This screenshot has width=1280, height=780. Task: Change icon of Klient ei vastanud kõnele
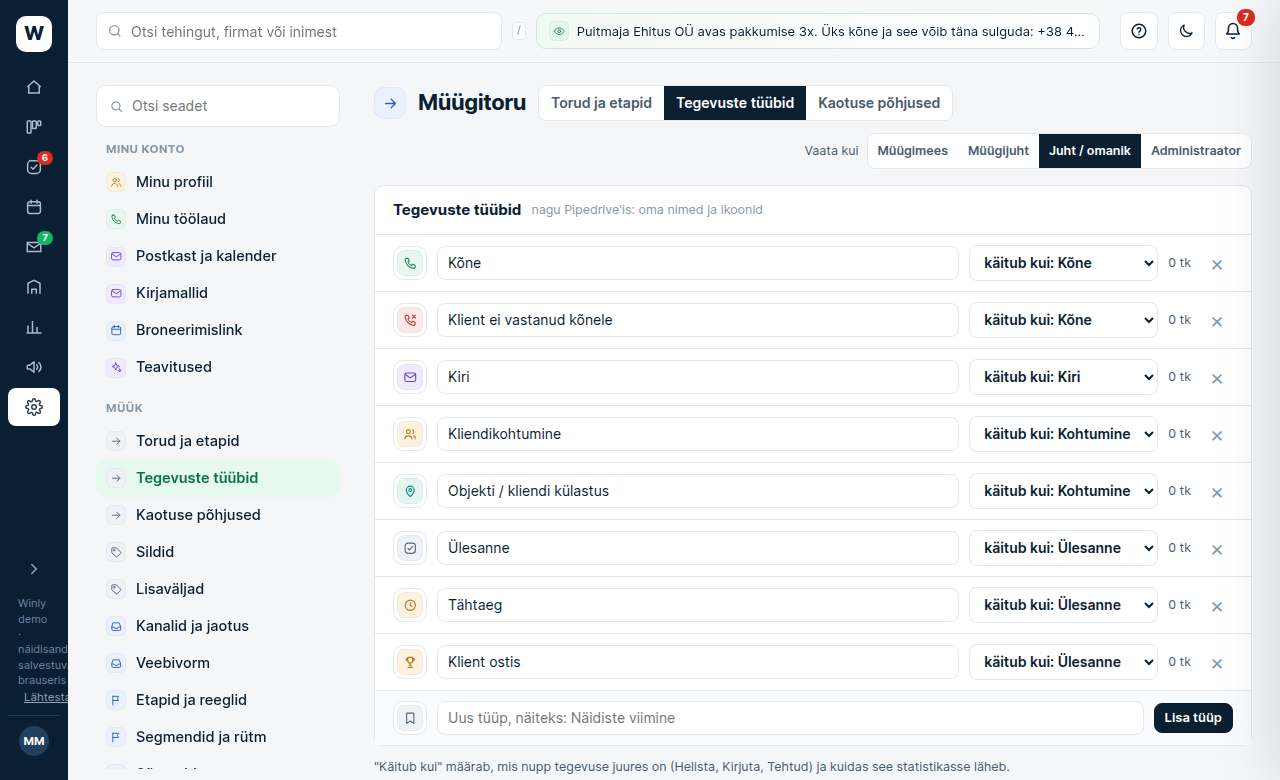click(410, 320)
